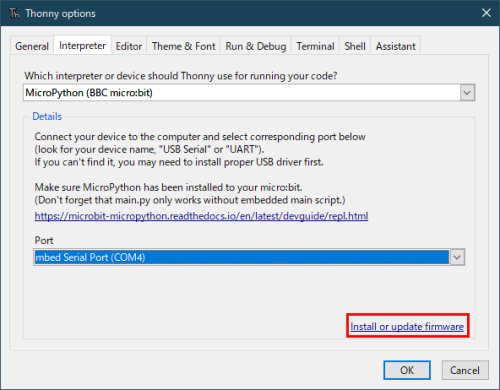This screenshot has width=500, height=390.
Task: Click Install or update firmware link
Action: [407, 326]
